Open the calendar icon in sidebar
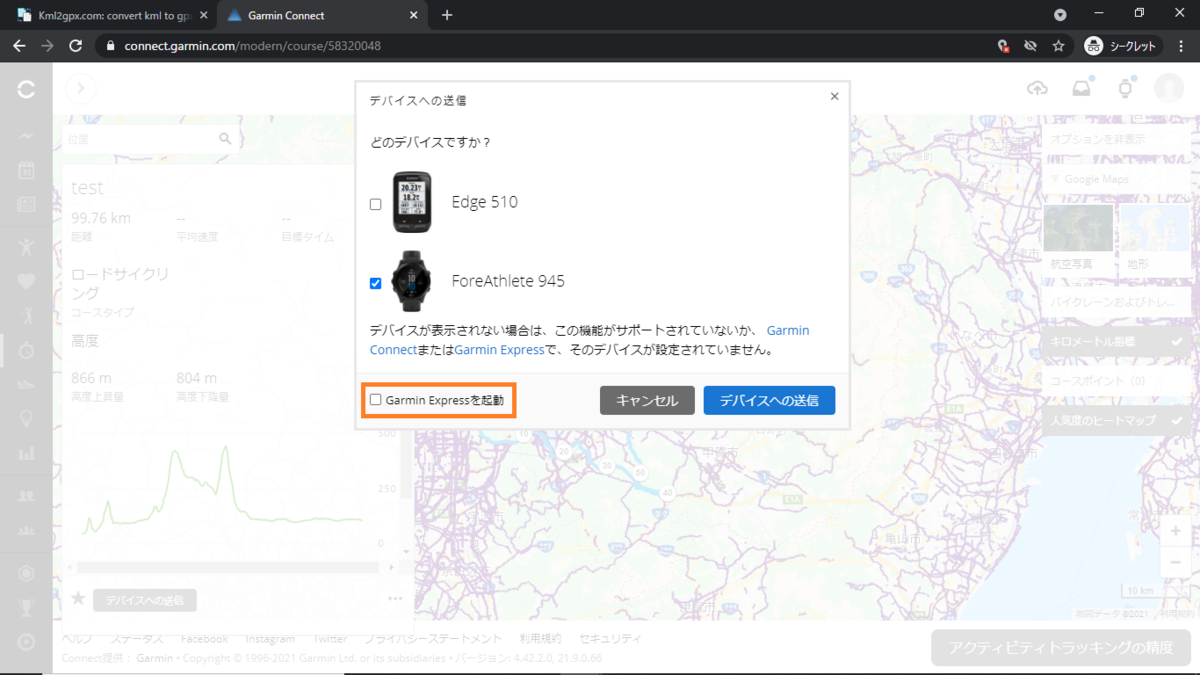 [27, 170]
